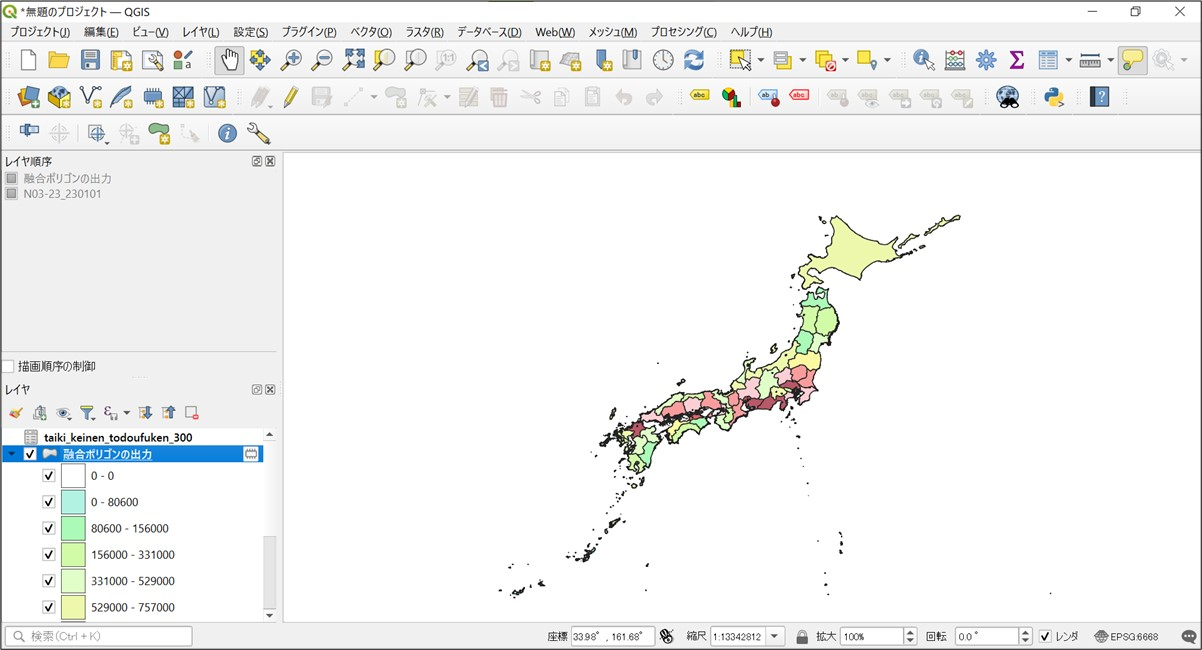Image resolution: width=1202 pixels, height=650 pixels.
Task: Toggle visibility of 融合ポリゴンの出力 layer
Action: click(30, 454)
